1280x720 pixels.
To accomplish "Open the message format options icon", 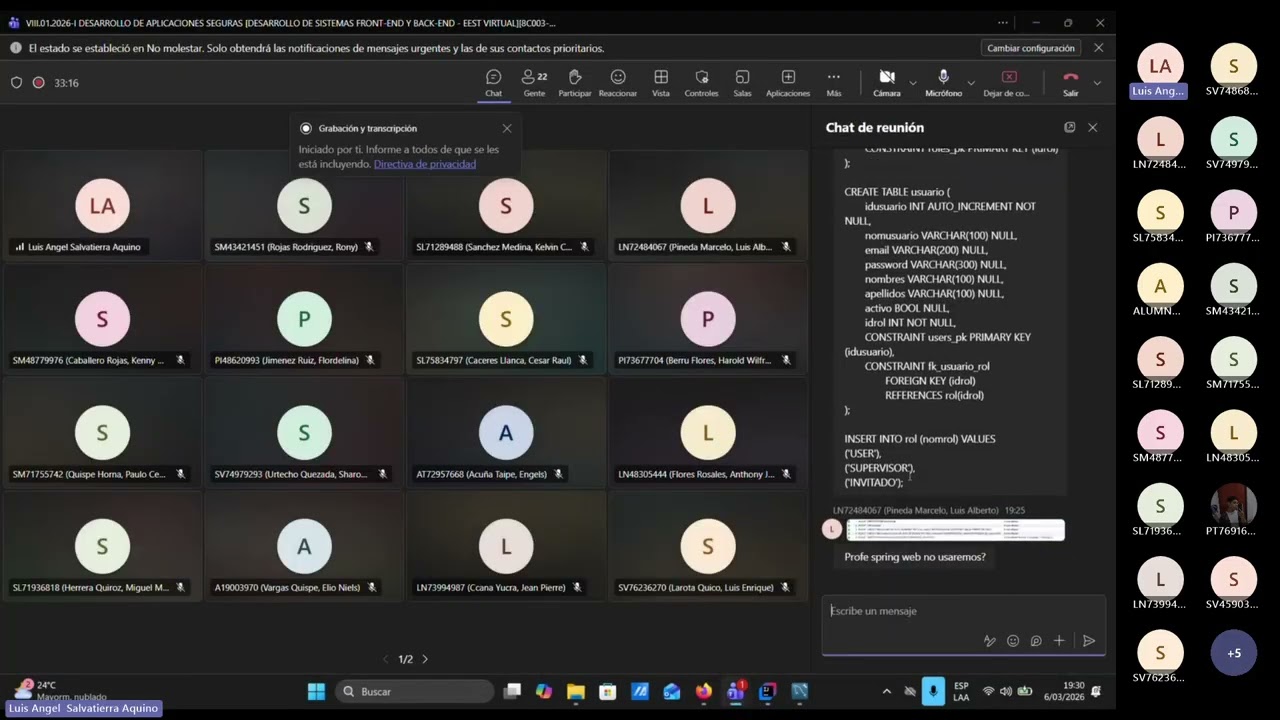I will click(989, 641).
